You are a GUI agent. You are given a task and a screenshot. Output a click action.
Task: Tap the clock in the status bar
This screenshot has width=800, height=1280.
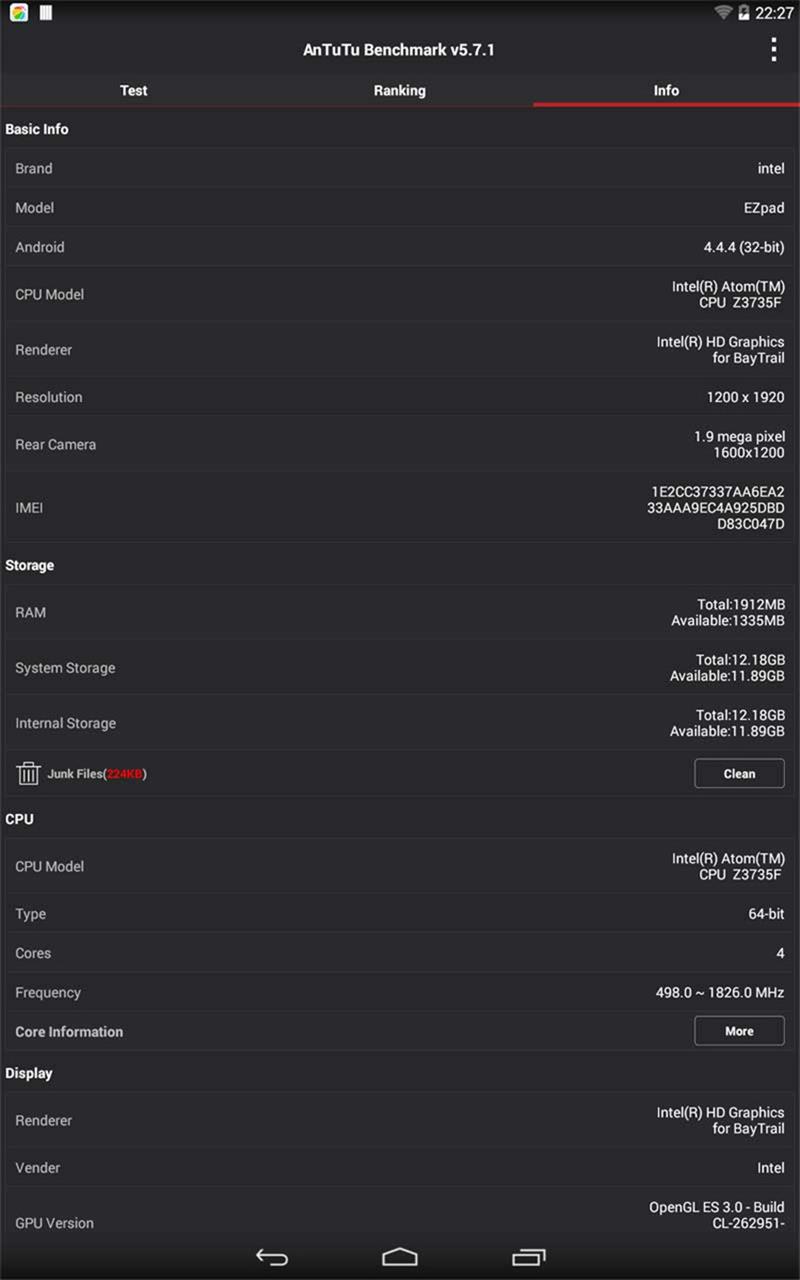coord(774,13)
